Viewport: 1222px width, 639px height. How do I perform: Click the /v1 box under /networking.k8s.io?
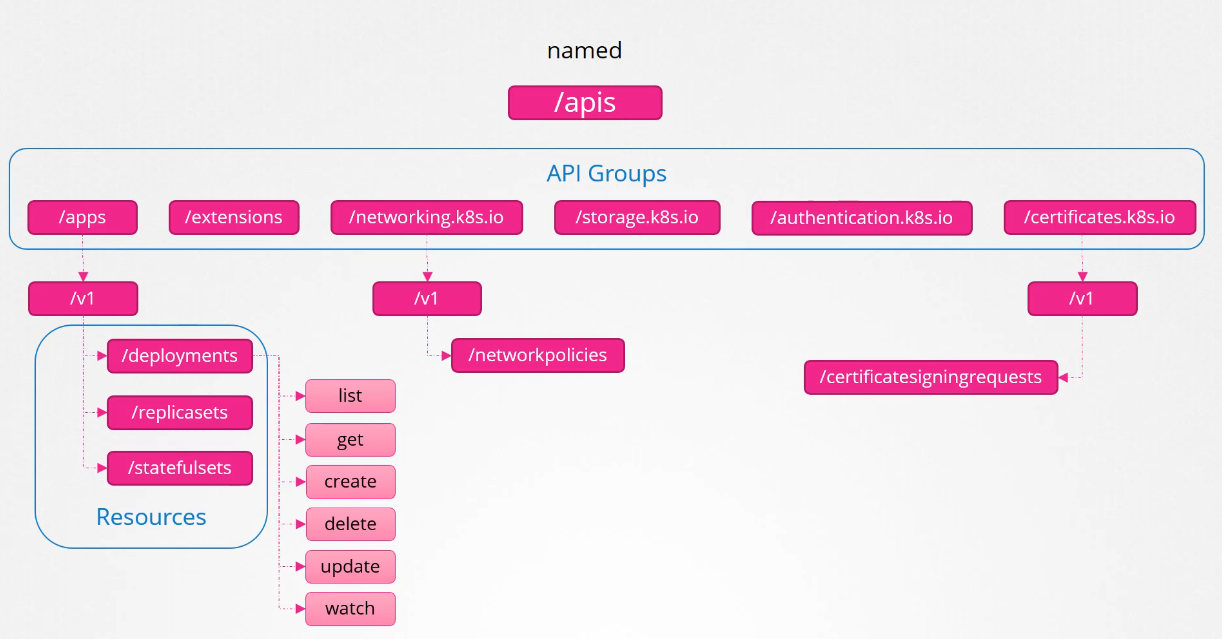click(x=427, y=299)
